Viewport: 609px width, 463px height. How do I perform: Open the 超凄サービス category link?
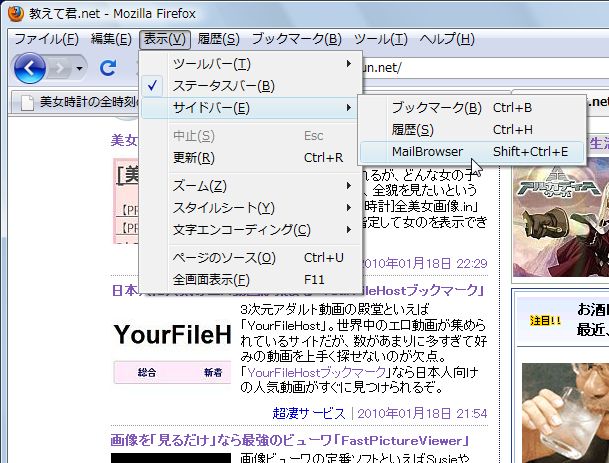309,413
